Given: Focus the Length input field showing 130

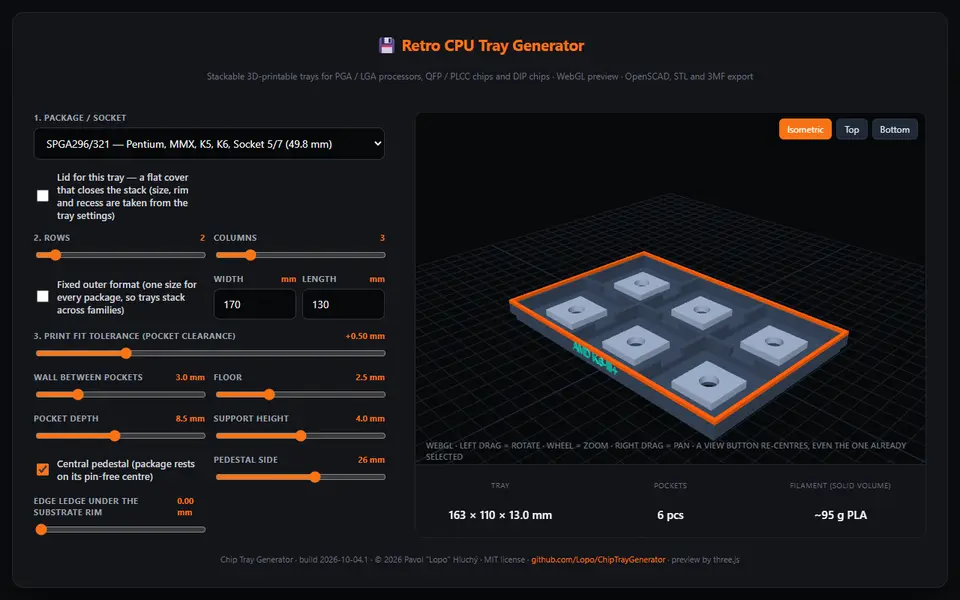Looking at the screenshot, I should [343, 304].
